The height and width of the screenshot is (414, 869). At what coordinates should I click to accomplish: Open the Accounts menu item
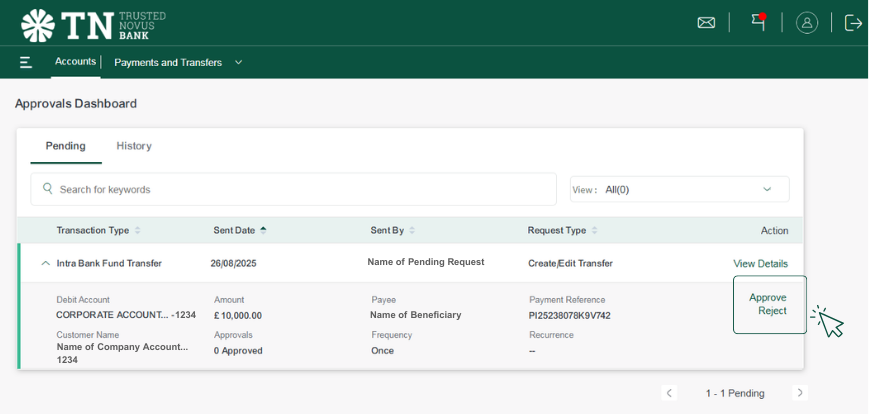click(75, 62)
